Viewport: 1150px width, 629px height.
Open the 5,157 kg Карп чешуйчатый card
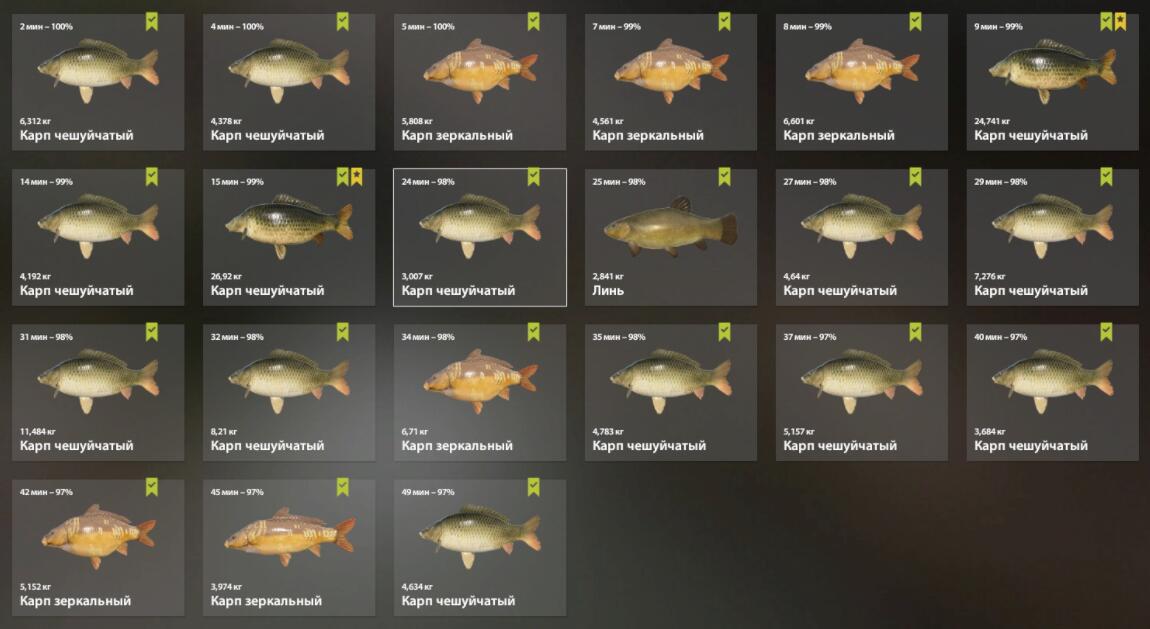862,392
